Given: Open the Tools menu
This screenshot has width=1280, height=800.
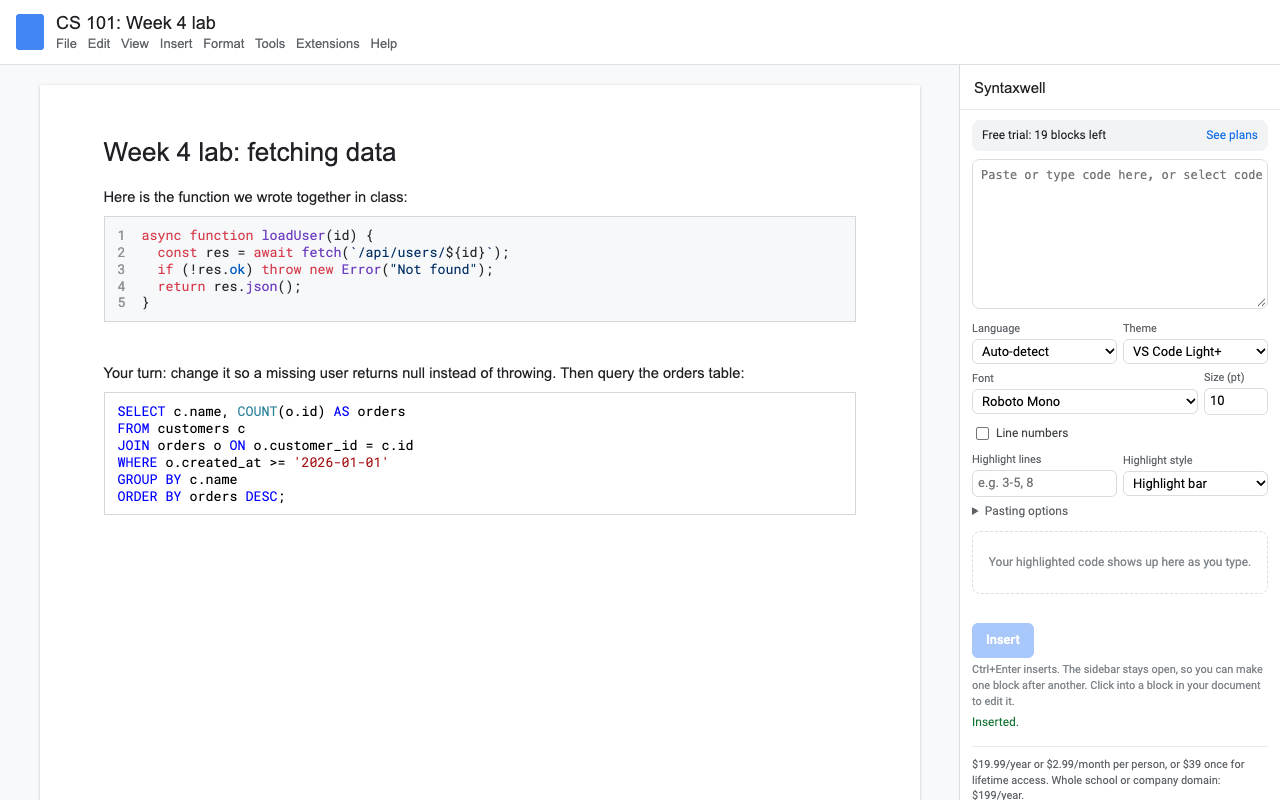Looking at the screenshot, I should (x=270, y=44).
